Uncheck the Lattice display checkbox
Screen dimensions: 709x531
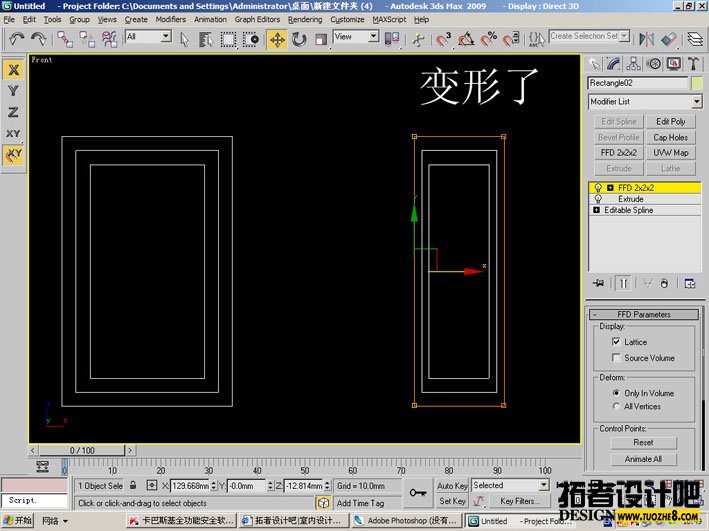click(615, 342)
